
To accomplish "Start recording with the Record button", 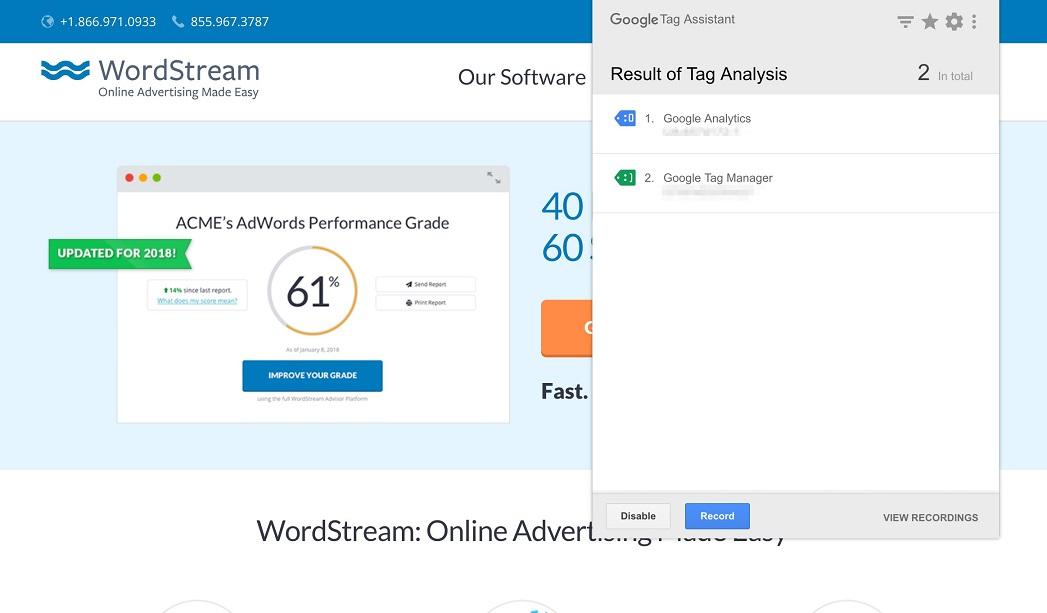I will click(x=717, y=516).
